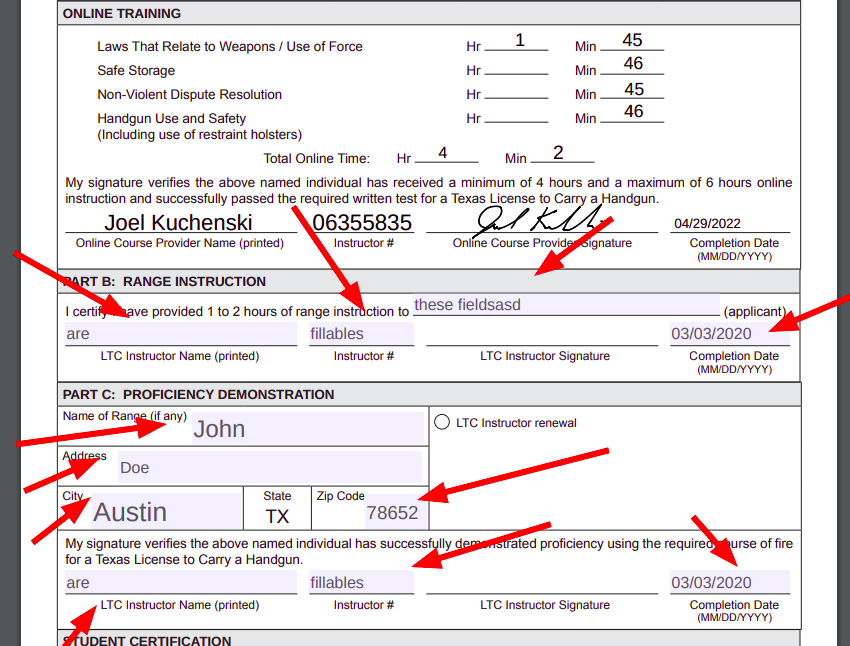Image resolution: width=850 pixels, height=646 pixels.
Task: Click the applicant field containing 'these fieldsasd'
Action: [x=566, y=305]
